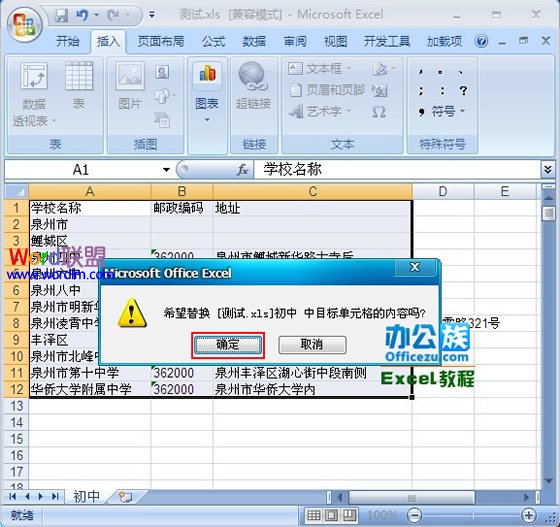Close the Microsoft Office Excel dialog
Screen dimensions: 560x527
[x=415, y=267]
